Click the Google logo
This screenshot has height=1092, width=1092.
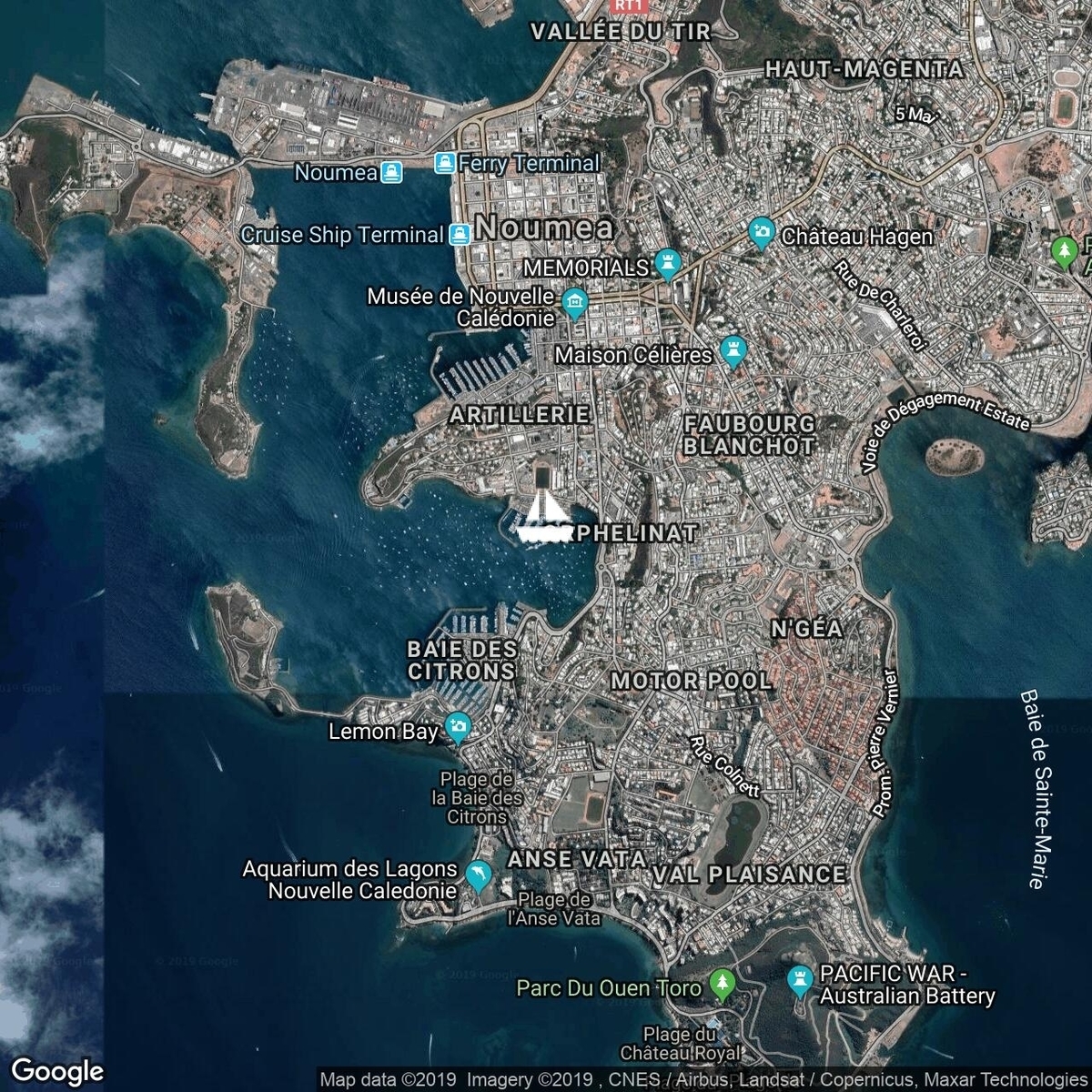pos(57,1070)
